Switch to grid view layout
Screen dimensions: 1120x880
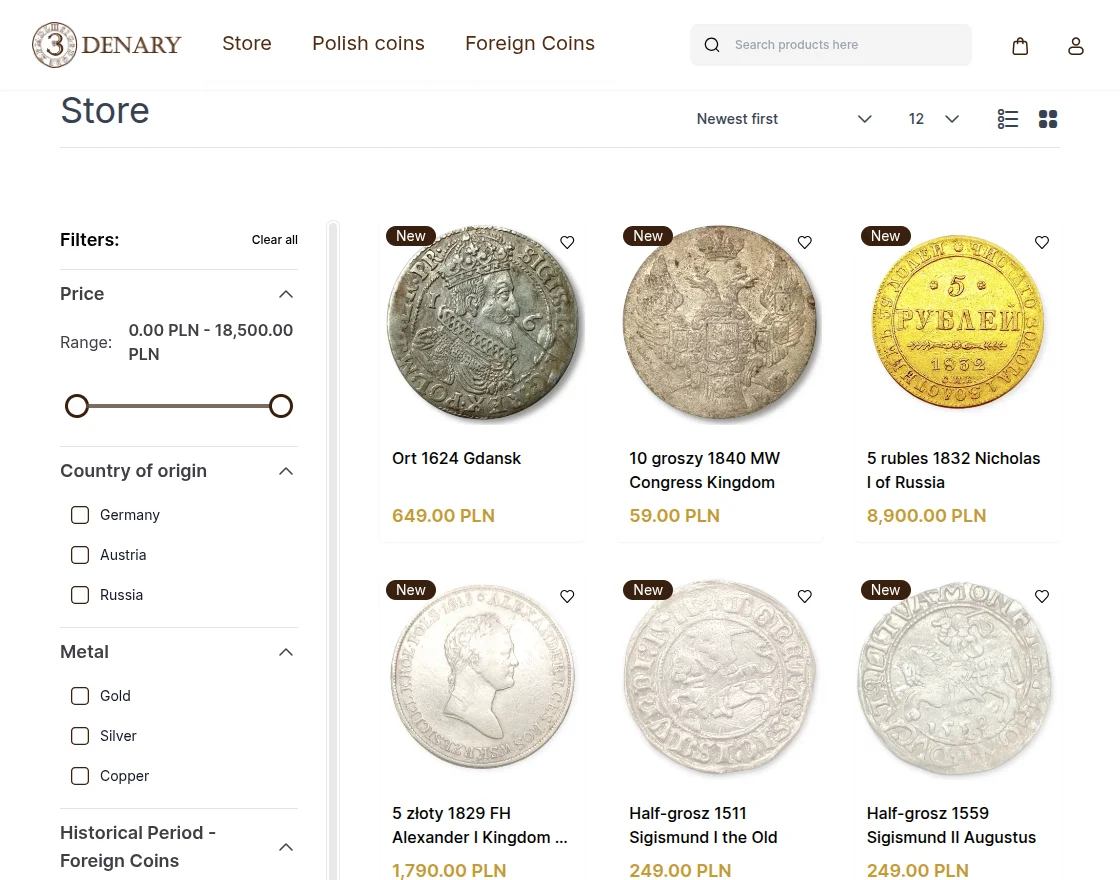[x=1048, y=119]
